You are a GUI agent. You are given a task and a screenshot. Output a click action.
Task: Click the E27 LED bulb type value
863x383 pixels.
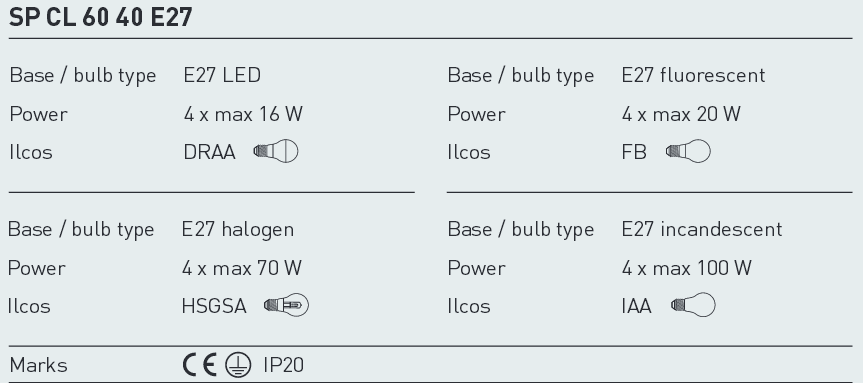(x=222, y=75)
